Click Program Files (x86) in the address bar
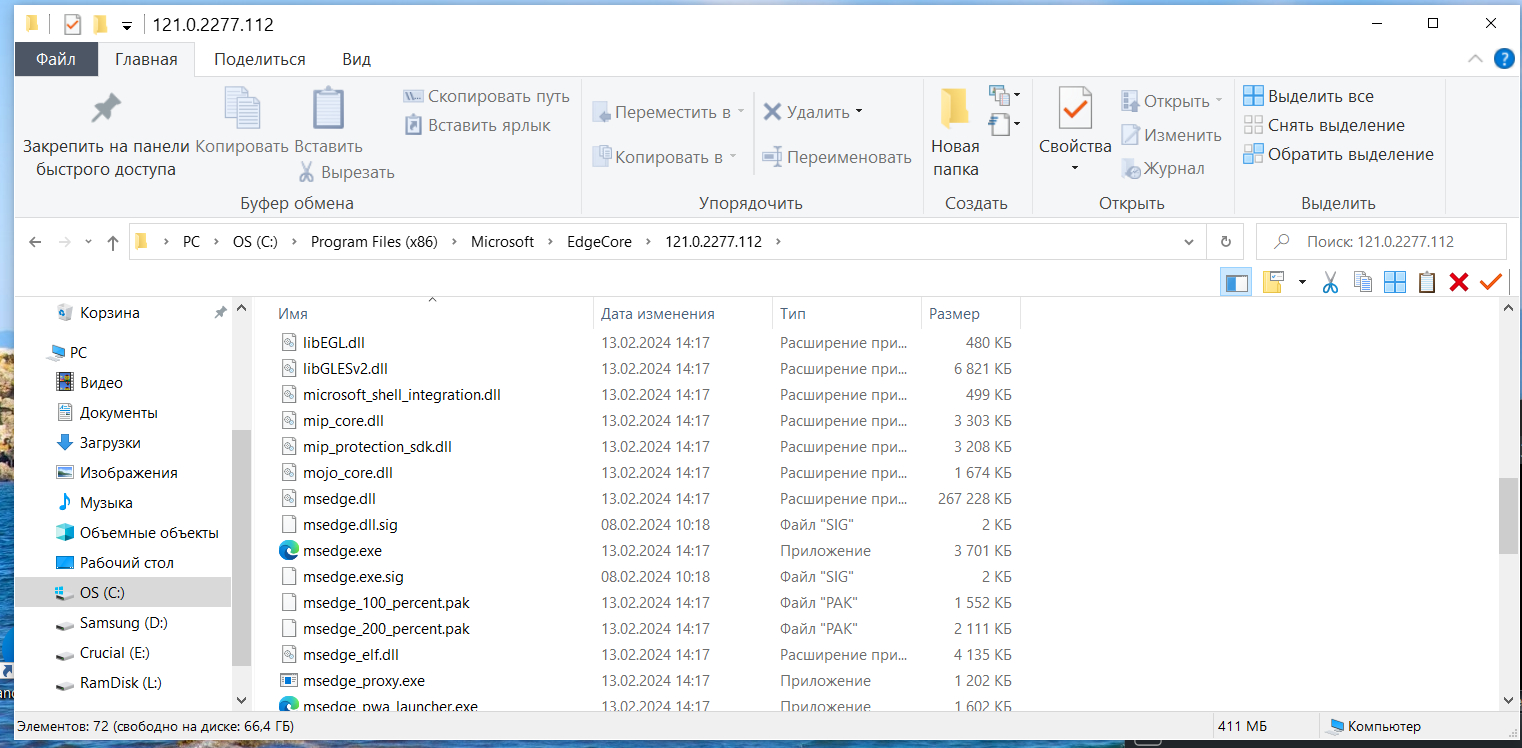The width and height of the screenshot is (1522, 748). pos(374,242)
